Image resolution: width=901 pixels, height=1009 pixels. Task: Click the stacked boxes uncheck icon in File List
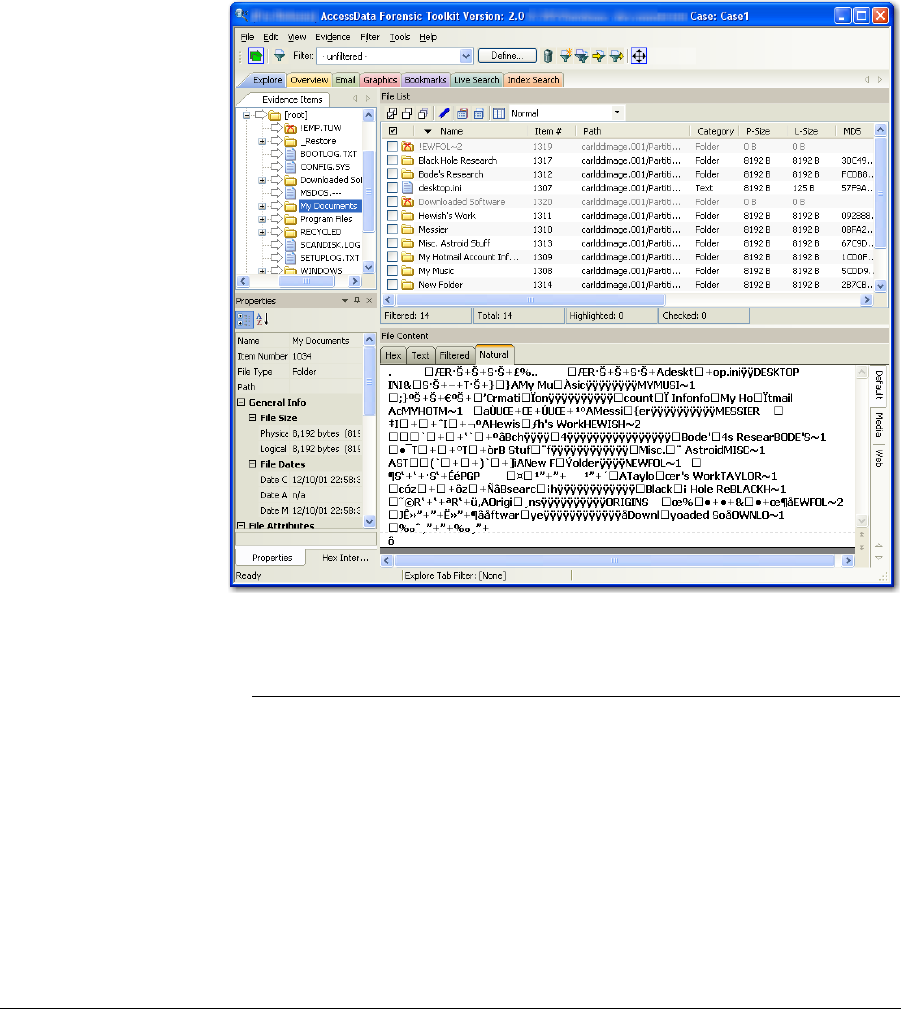[423, 114]
